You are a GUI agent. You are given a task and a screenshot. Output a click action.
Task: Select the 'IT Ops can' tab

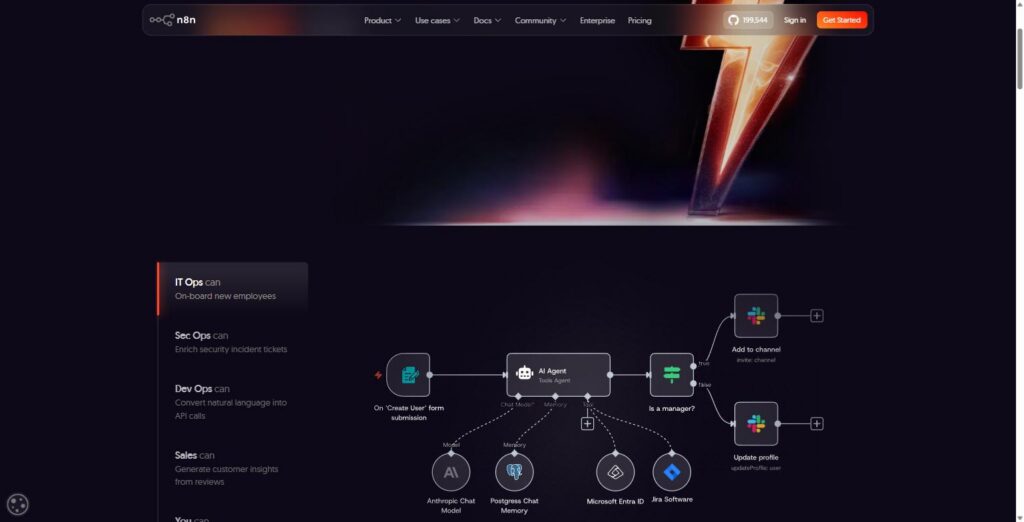[233, 289]
